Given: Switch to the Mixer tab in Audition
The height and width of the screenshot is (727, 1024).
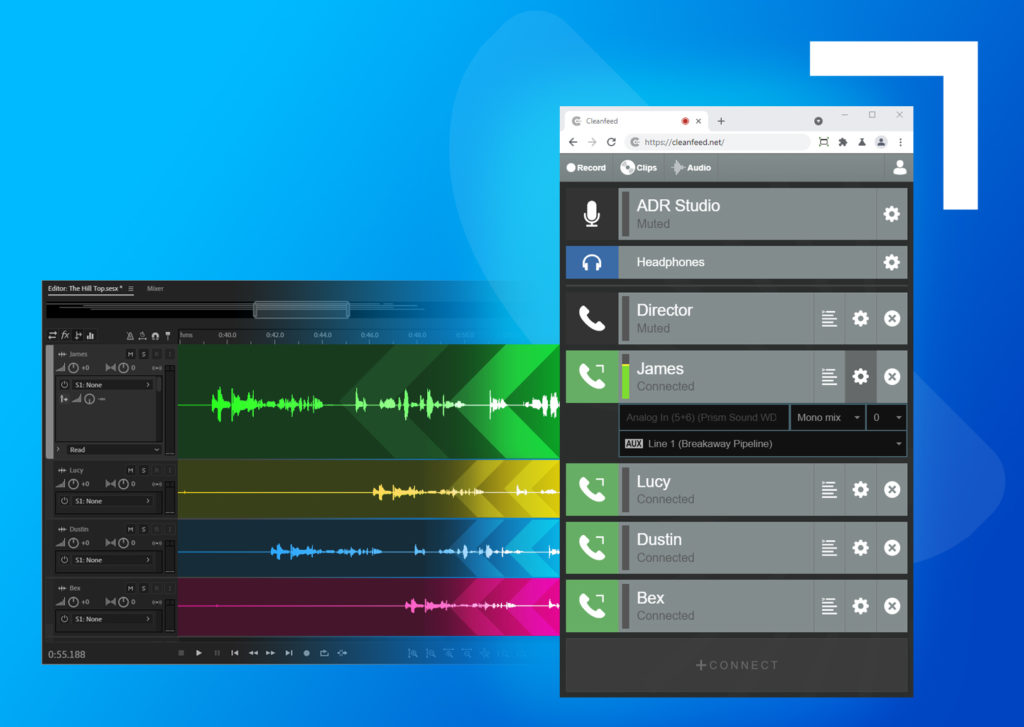Looking at the screenshot, I should coord(155,289).
